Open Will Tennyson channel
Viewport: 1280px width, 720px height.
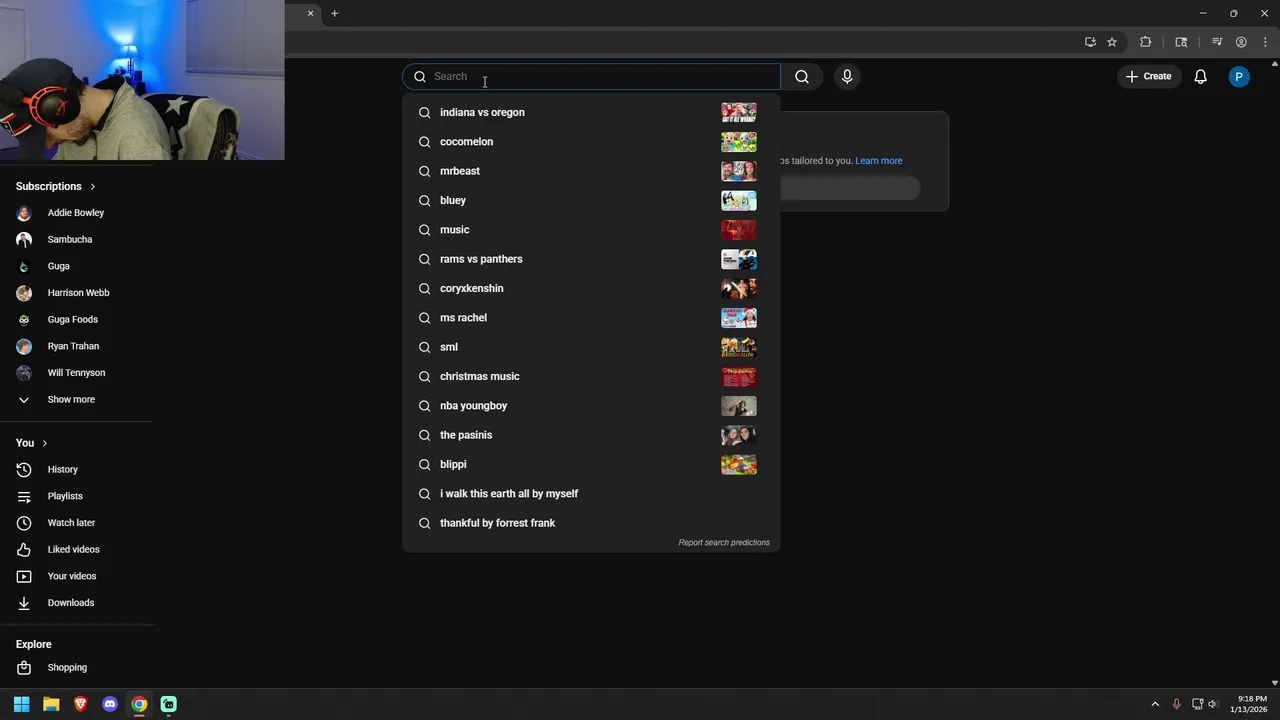tap(76, 373)
